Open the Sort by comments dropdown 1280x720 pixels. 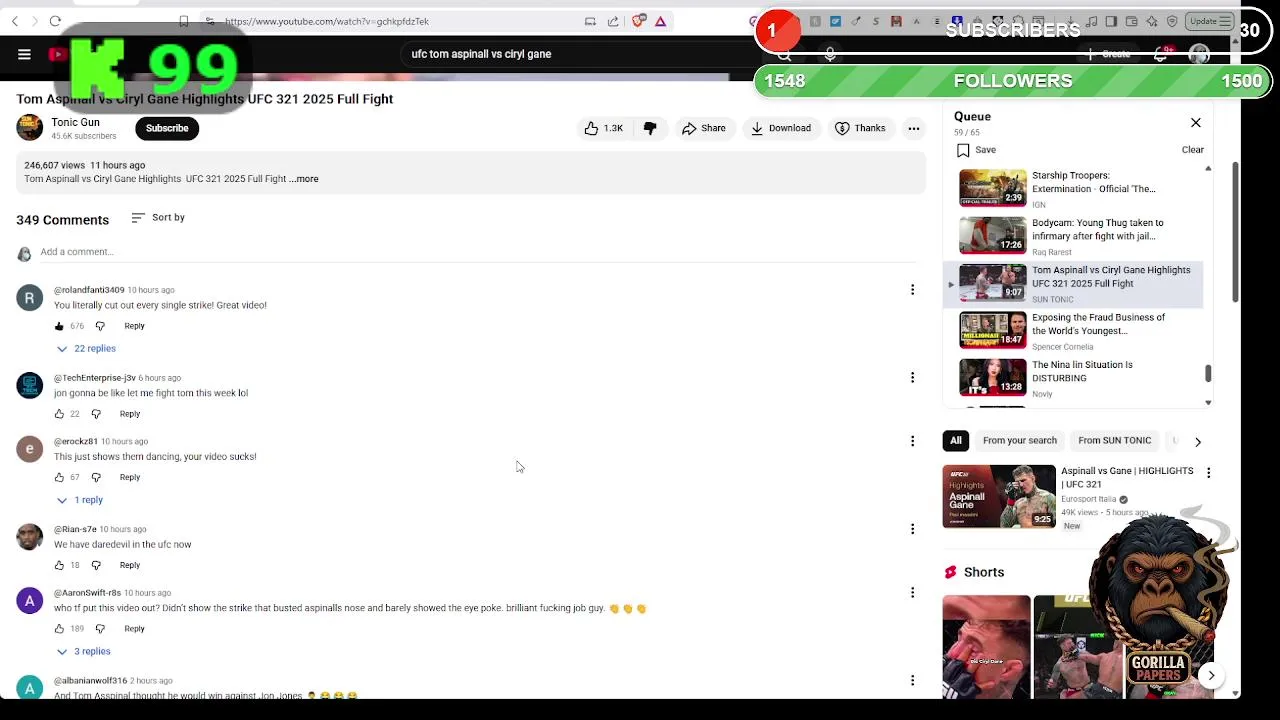coord(158,217)
